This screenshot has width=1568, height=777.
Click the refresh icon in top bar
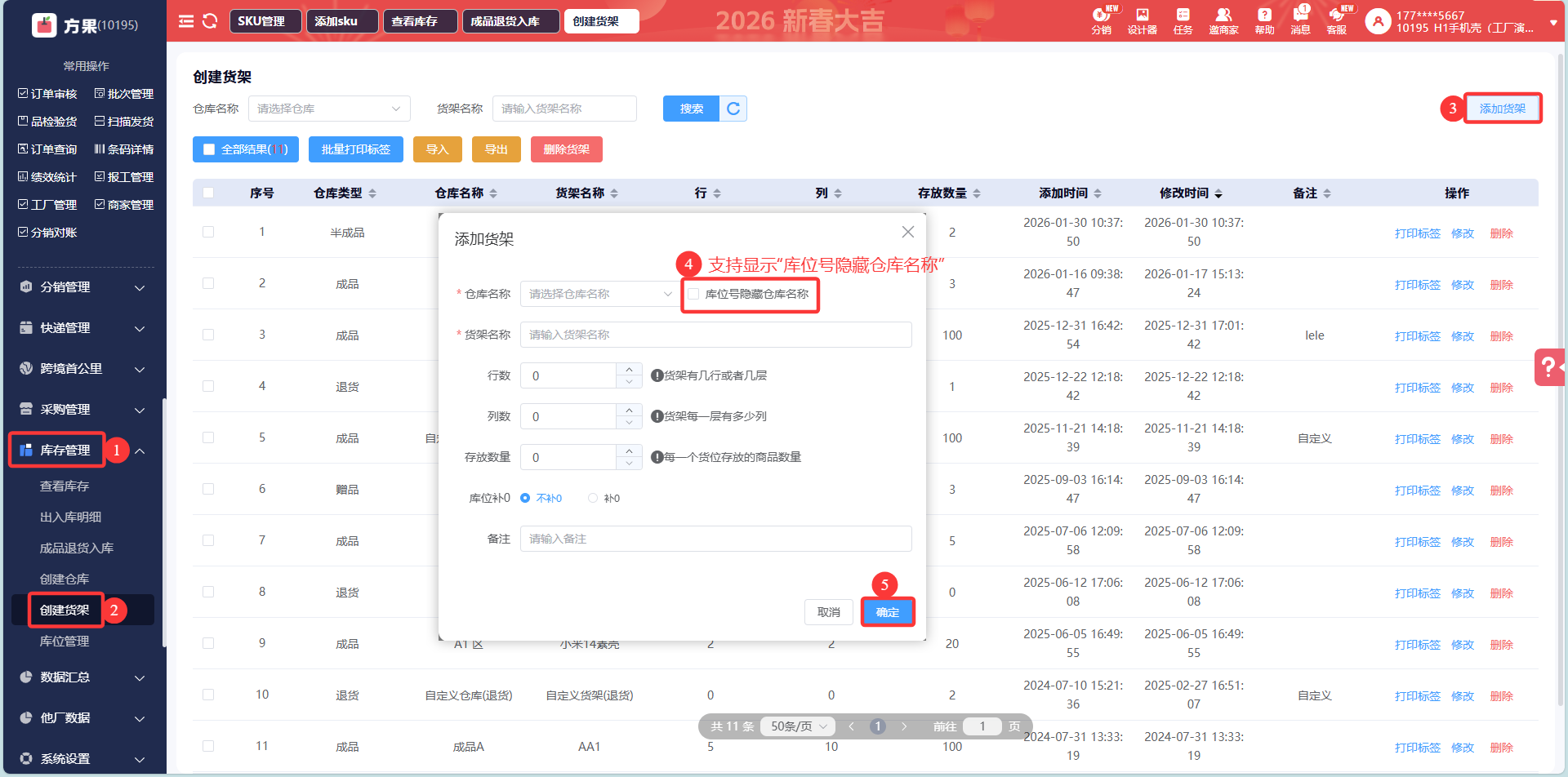point(210,21)
